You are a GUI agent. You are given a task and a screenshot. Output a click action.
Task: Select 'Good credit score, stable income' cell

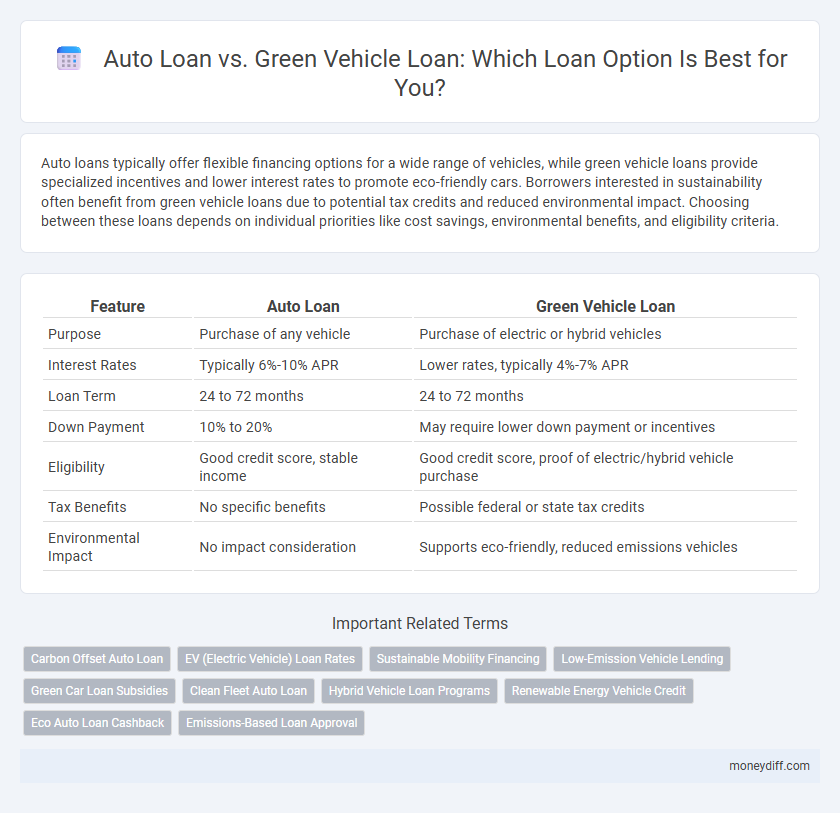click(x=303, y=467)
